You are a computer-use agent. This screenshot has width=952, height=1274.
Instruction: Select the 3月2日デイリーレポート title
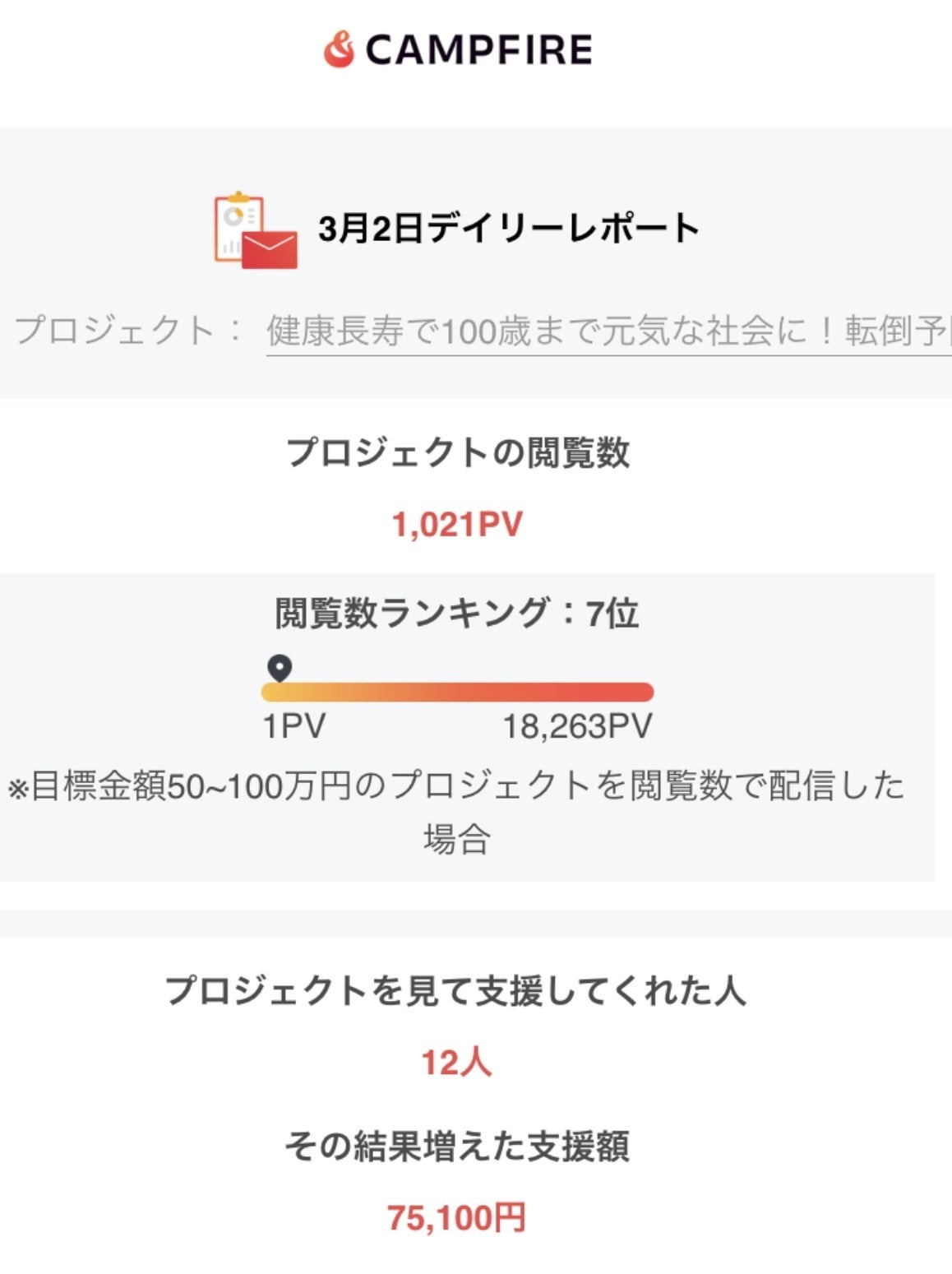click(x=509, y=228)
